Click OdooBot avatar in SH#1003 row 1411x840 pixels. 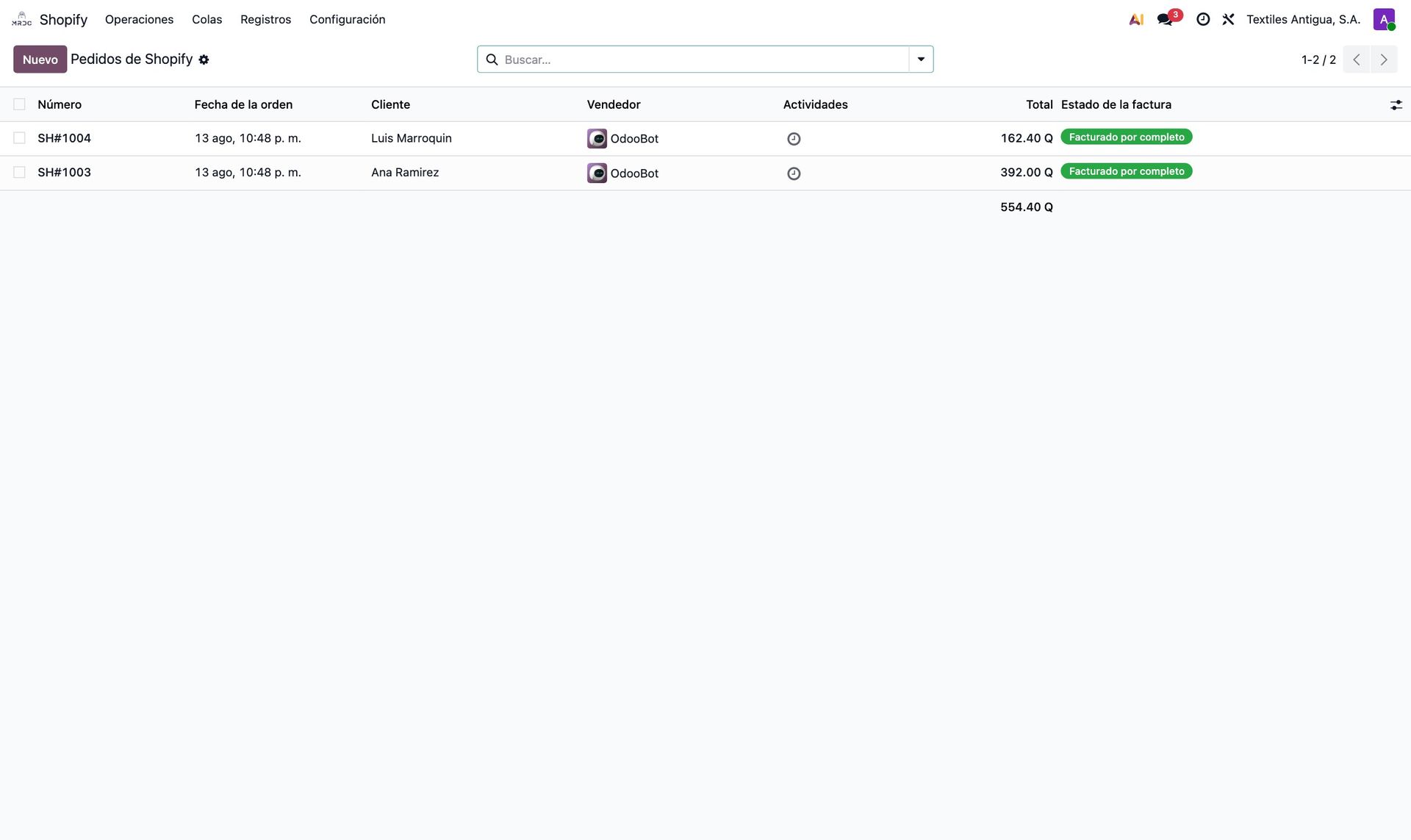click(x=597, y=173)
